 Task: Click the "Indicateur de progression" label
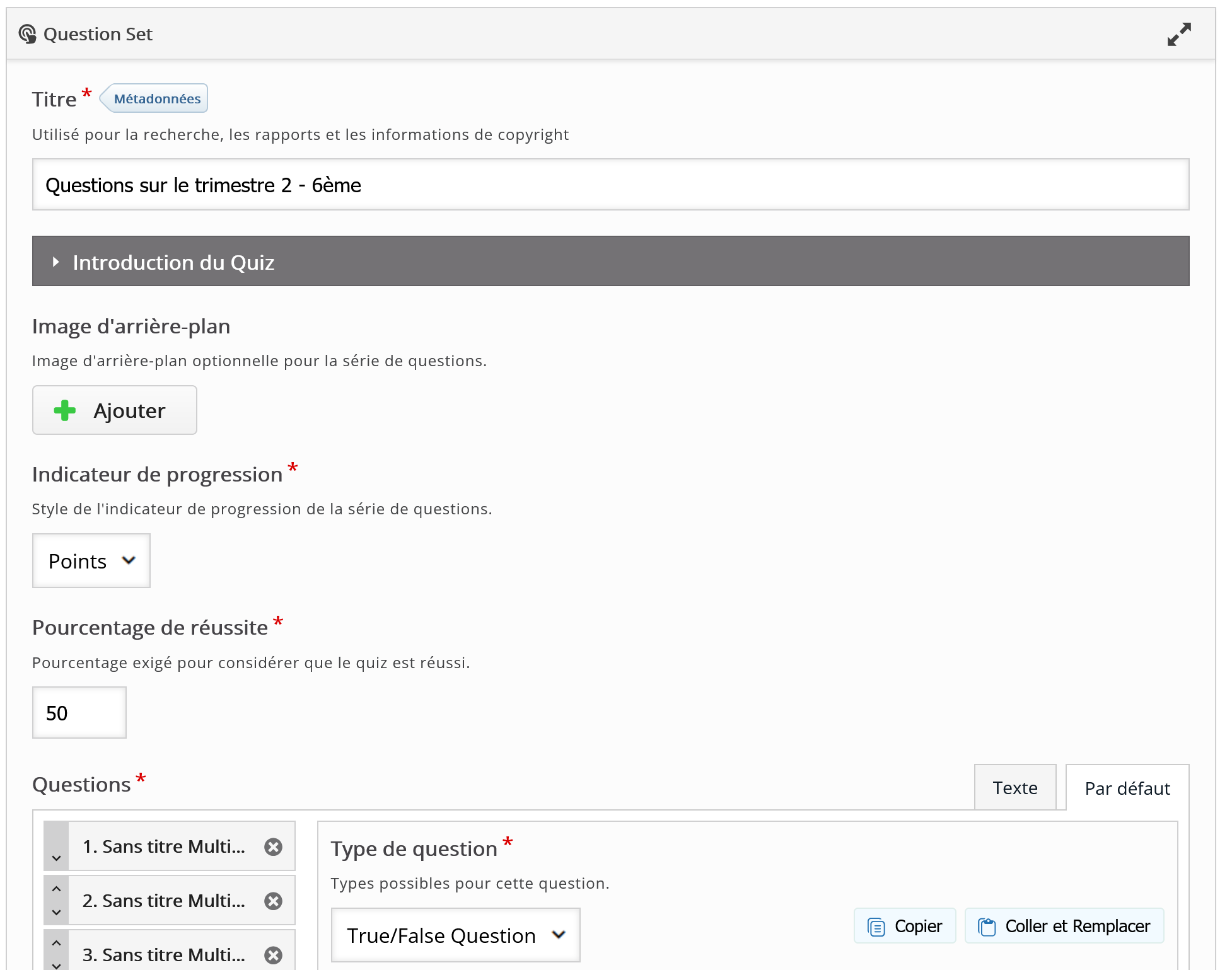click(158, 475)
